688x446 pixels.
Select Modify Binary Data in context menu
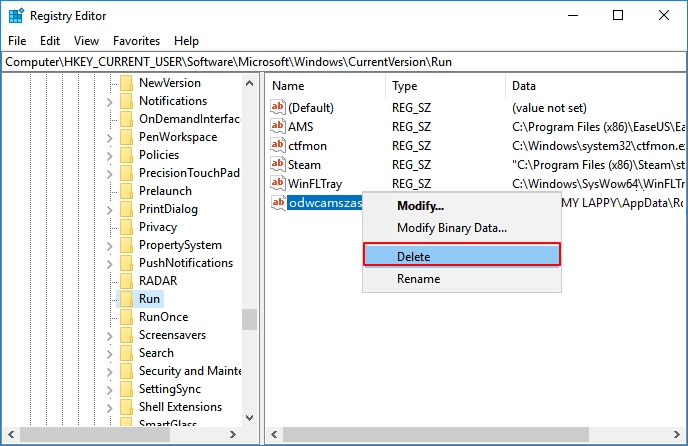(451, 227)
